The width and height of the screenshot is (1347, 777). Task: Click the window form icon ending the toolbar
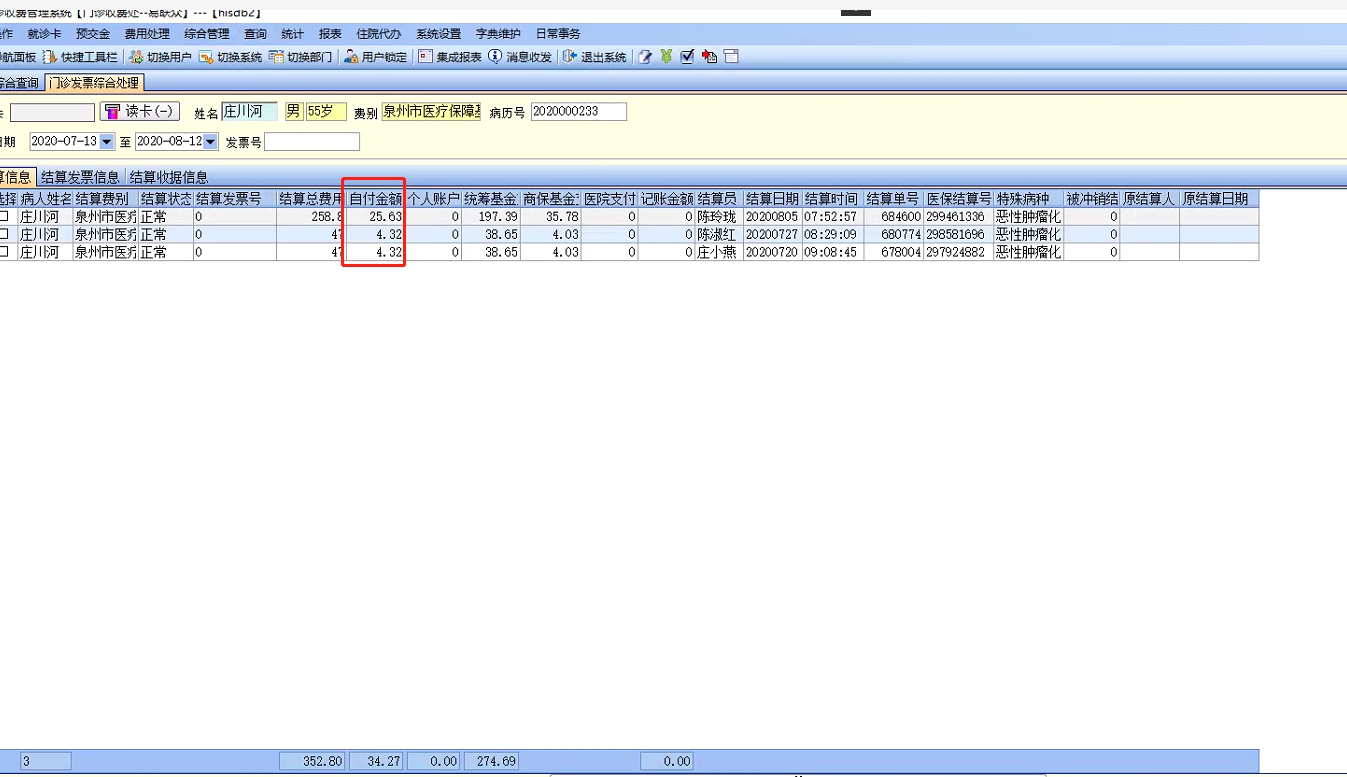(731, 57)
